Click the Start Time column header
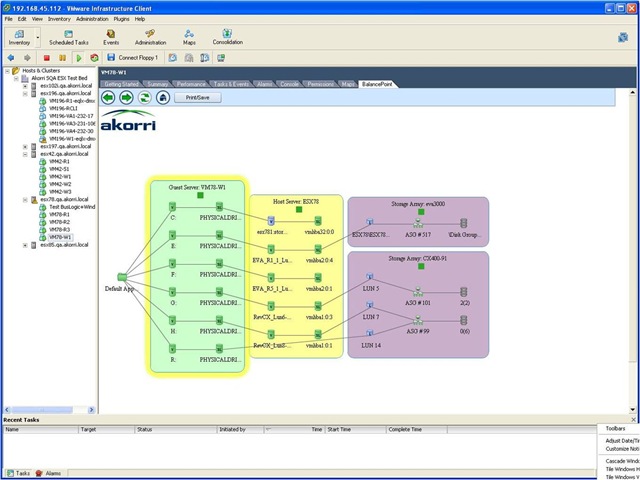Screen dimensions: 640x480 tap(355, 429)
